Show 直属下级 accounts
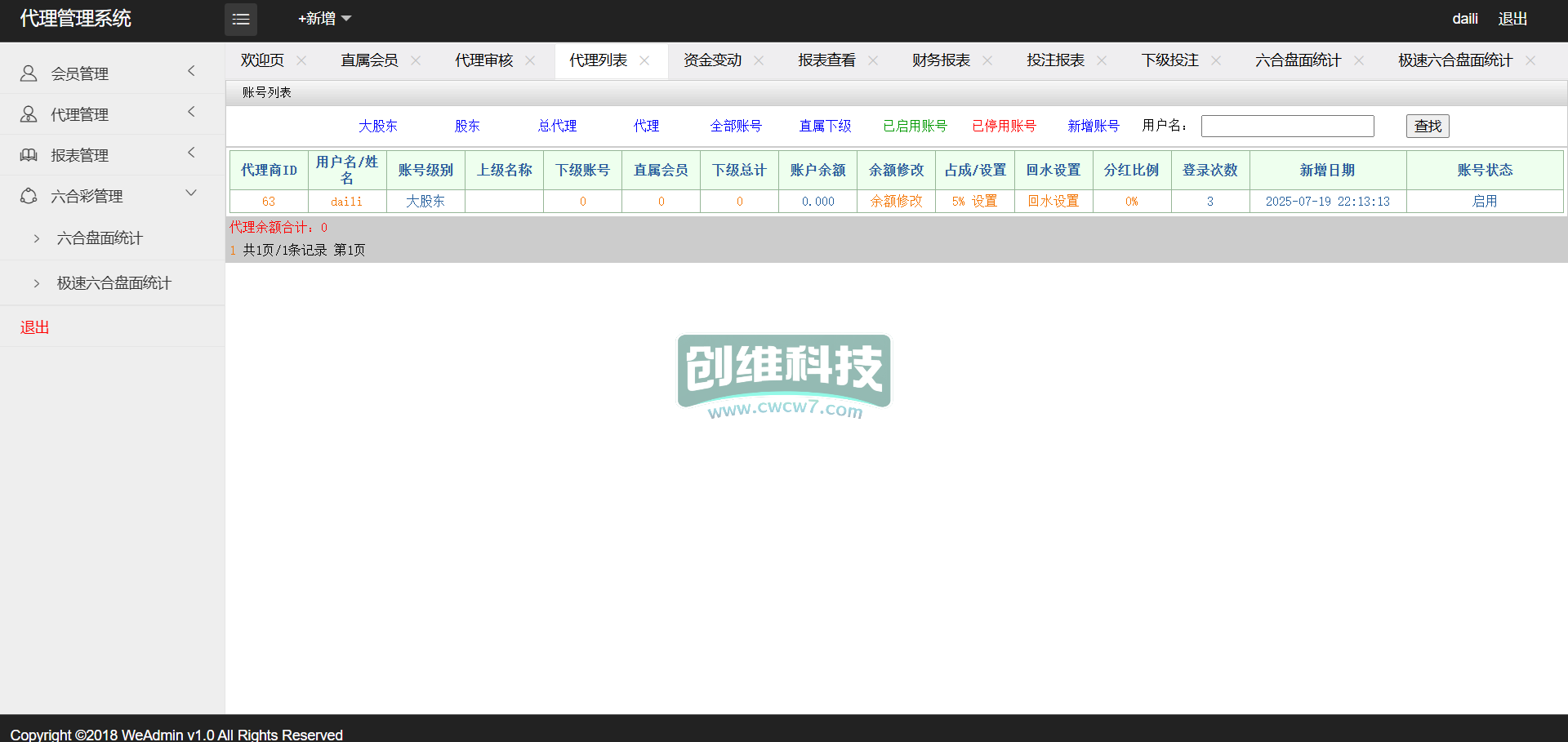This screenshot has height=742, width=1568. tap(825, 126)
